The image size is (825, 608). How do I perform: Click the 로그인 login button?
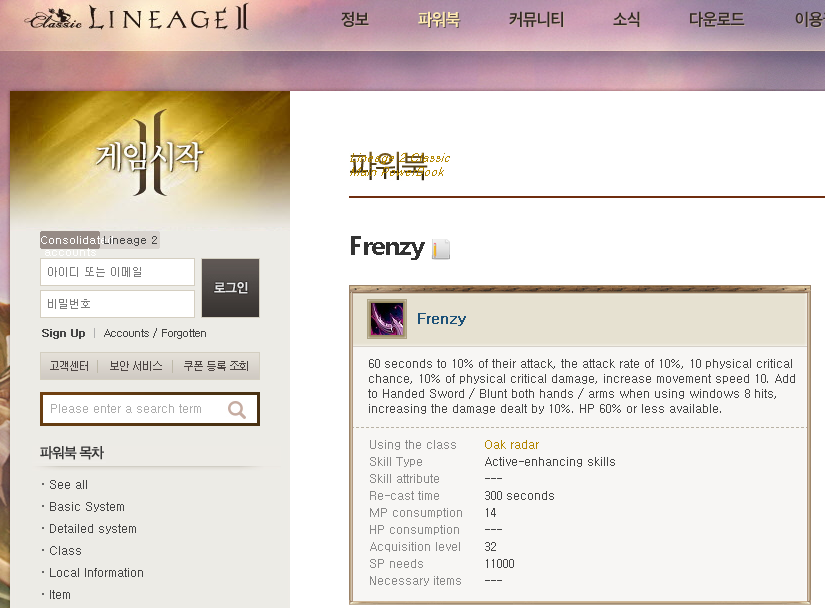click(x=230, y=288)
